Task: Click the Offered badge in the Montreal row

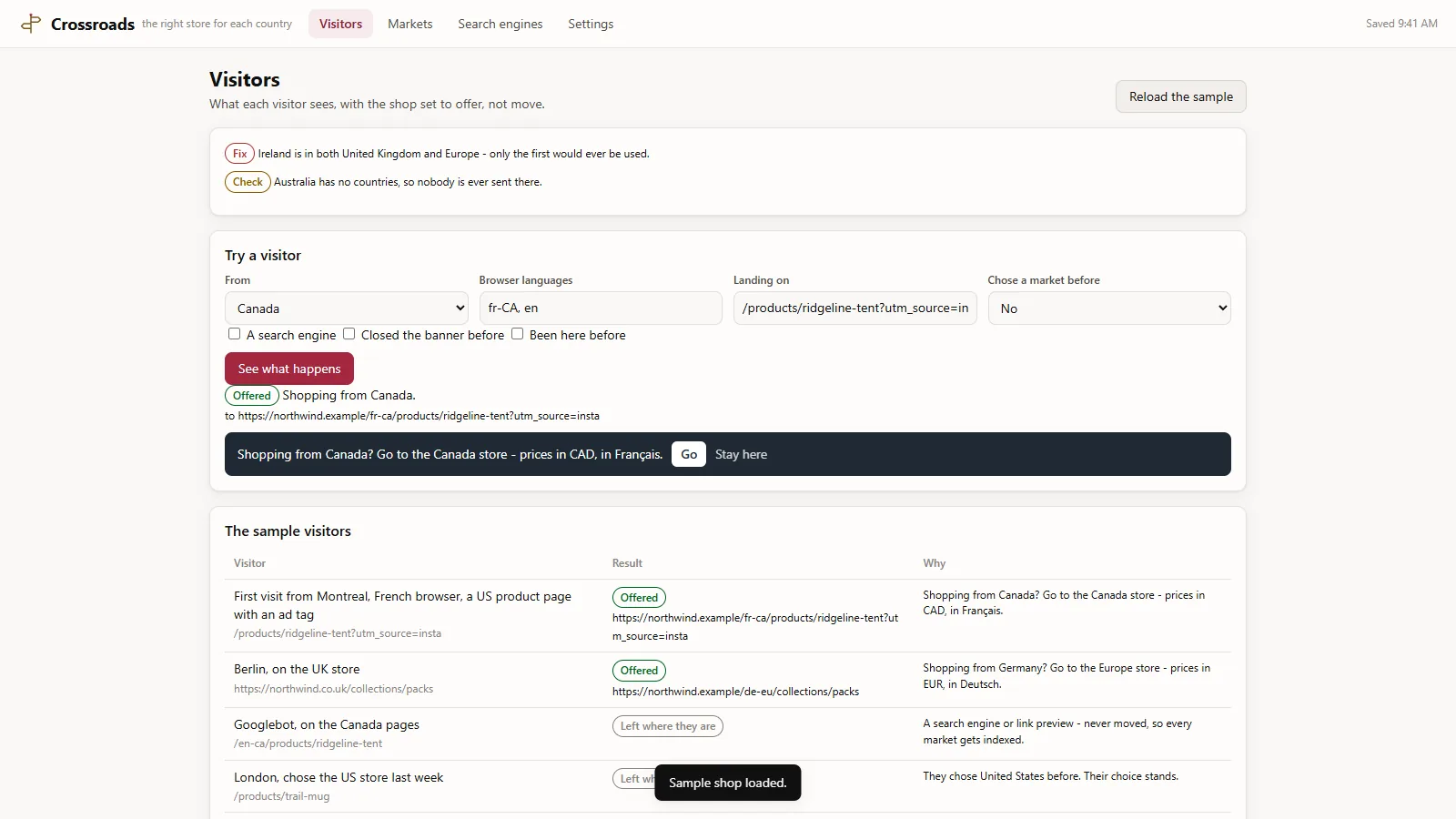Action: tap(639, 598)
